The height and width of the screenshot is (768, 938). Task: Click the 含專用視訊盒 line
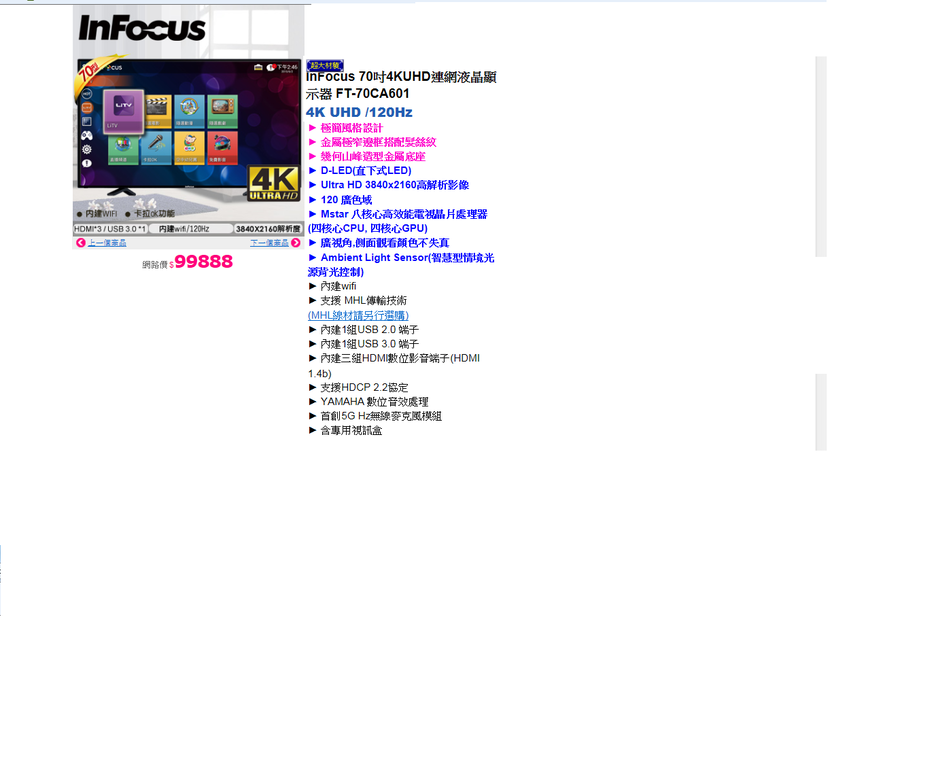click(x=345, y=431)
